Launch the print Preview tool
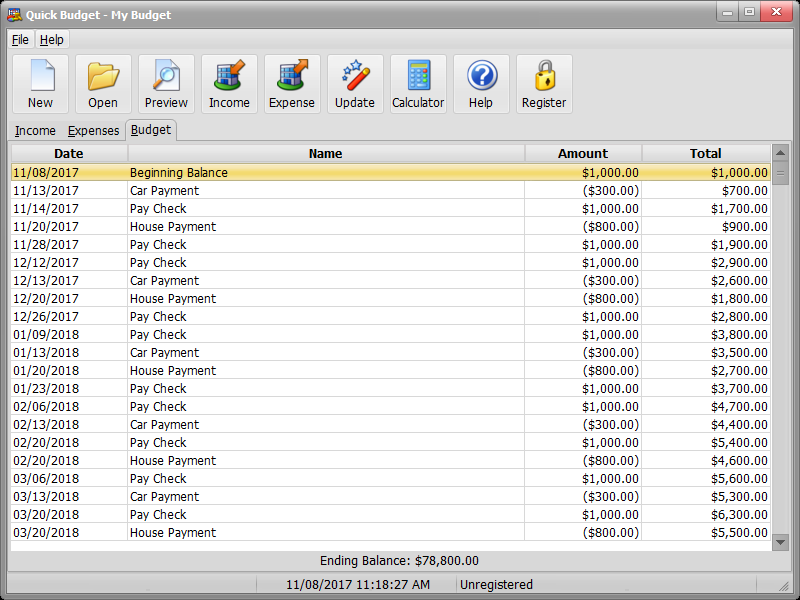The height and width of the screenshot is (600, 800). (x=166, y=84)
